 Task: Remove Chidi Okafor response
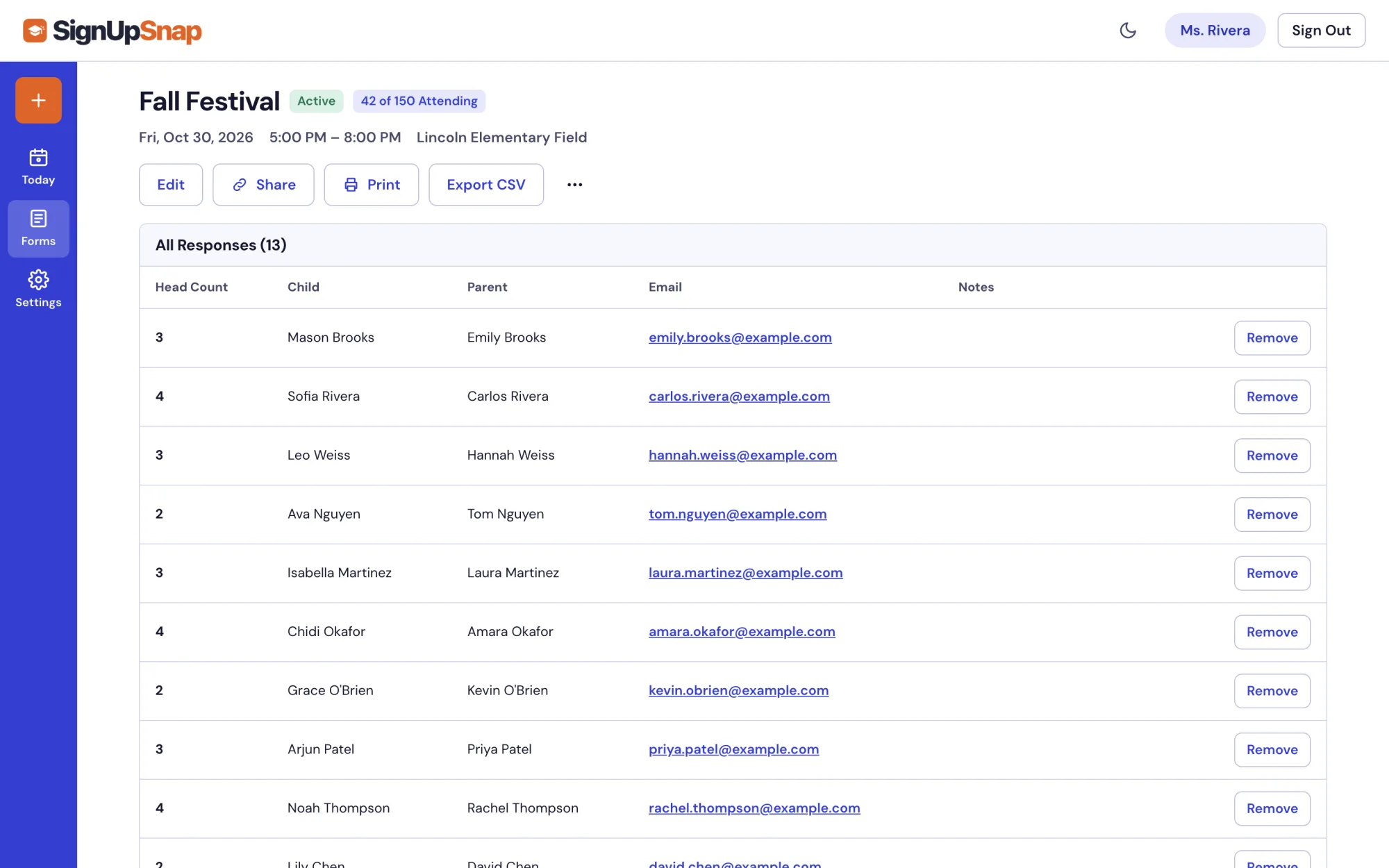tap(1272, 632)
